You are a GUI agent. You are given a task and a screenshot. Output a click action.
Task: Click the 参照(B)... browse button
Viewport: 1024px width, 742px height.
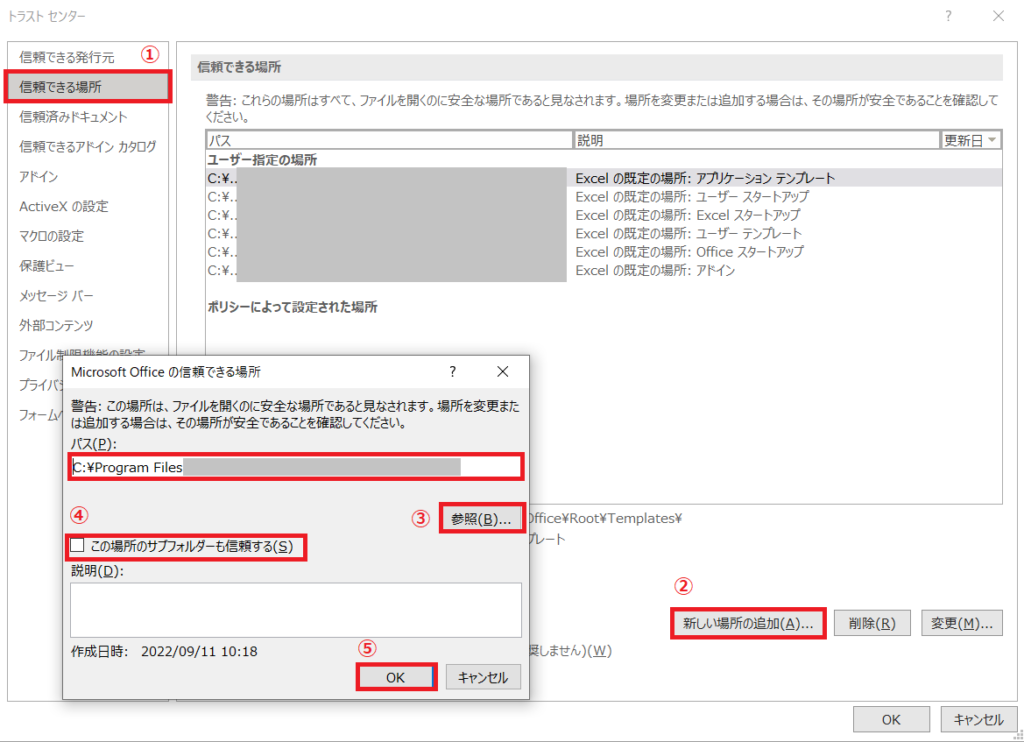coord(481,519)
